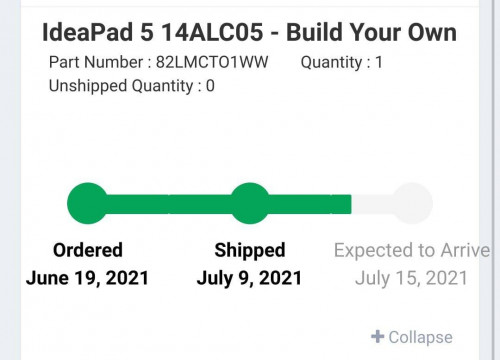Image resolution: width=500 pixels, height=360 pixels.
Task: Click the green bar after the Shipped circle
Action: 310,204
